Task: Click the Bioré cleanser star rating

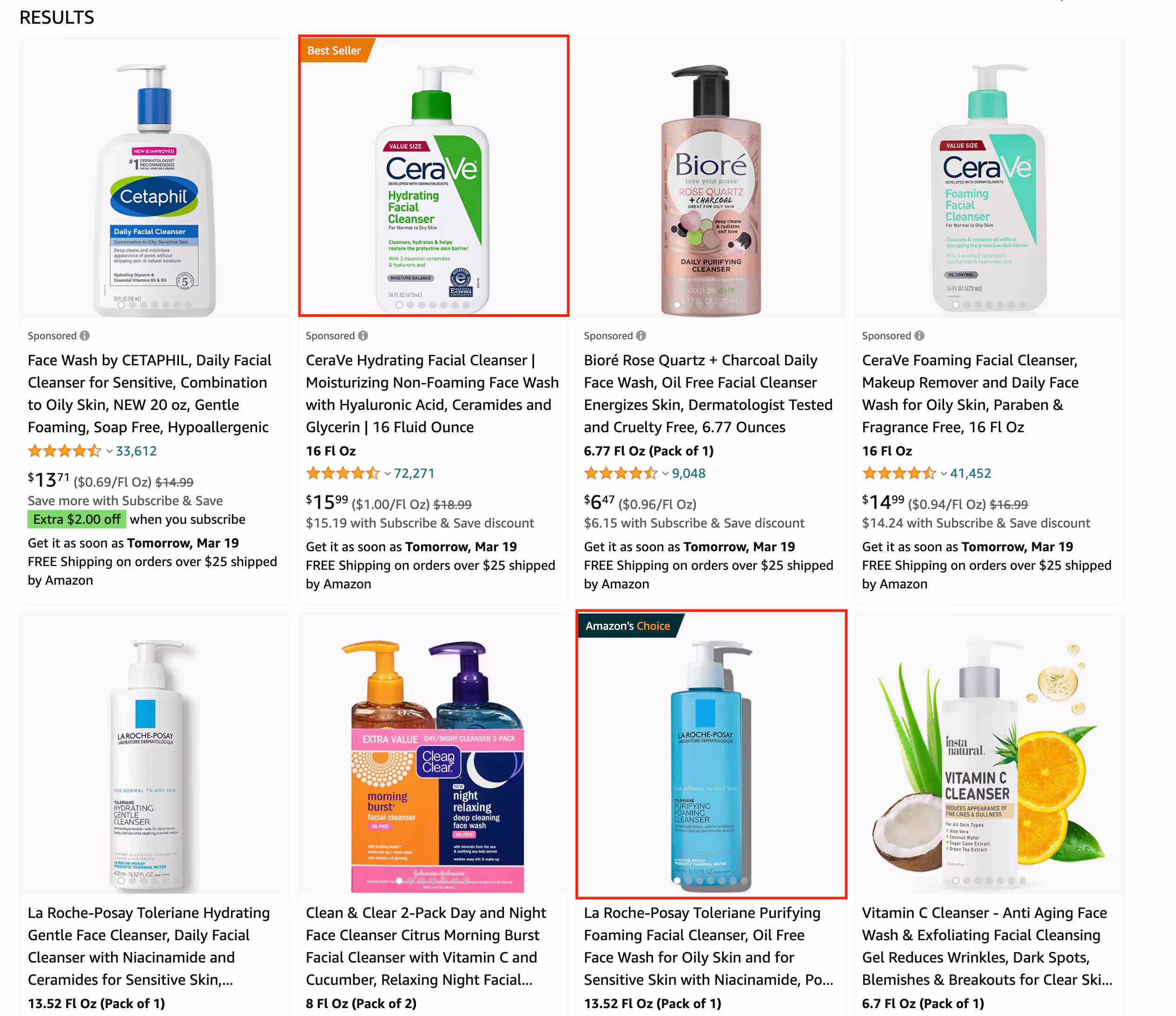Action: [621, 474]
